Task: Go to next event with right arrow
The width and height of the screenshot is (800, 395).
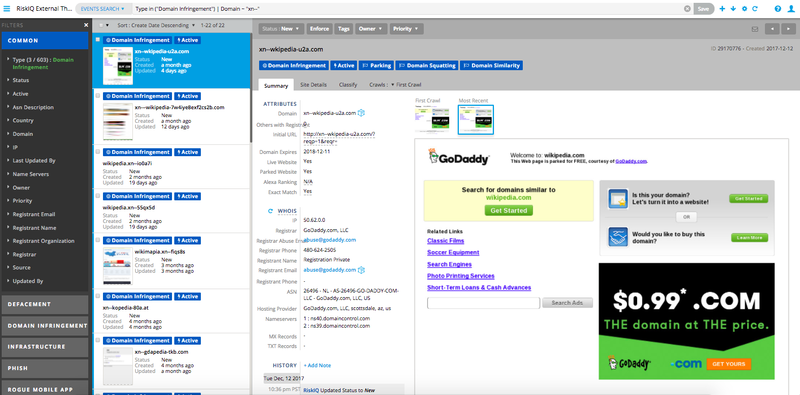Action: (788, 29)
